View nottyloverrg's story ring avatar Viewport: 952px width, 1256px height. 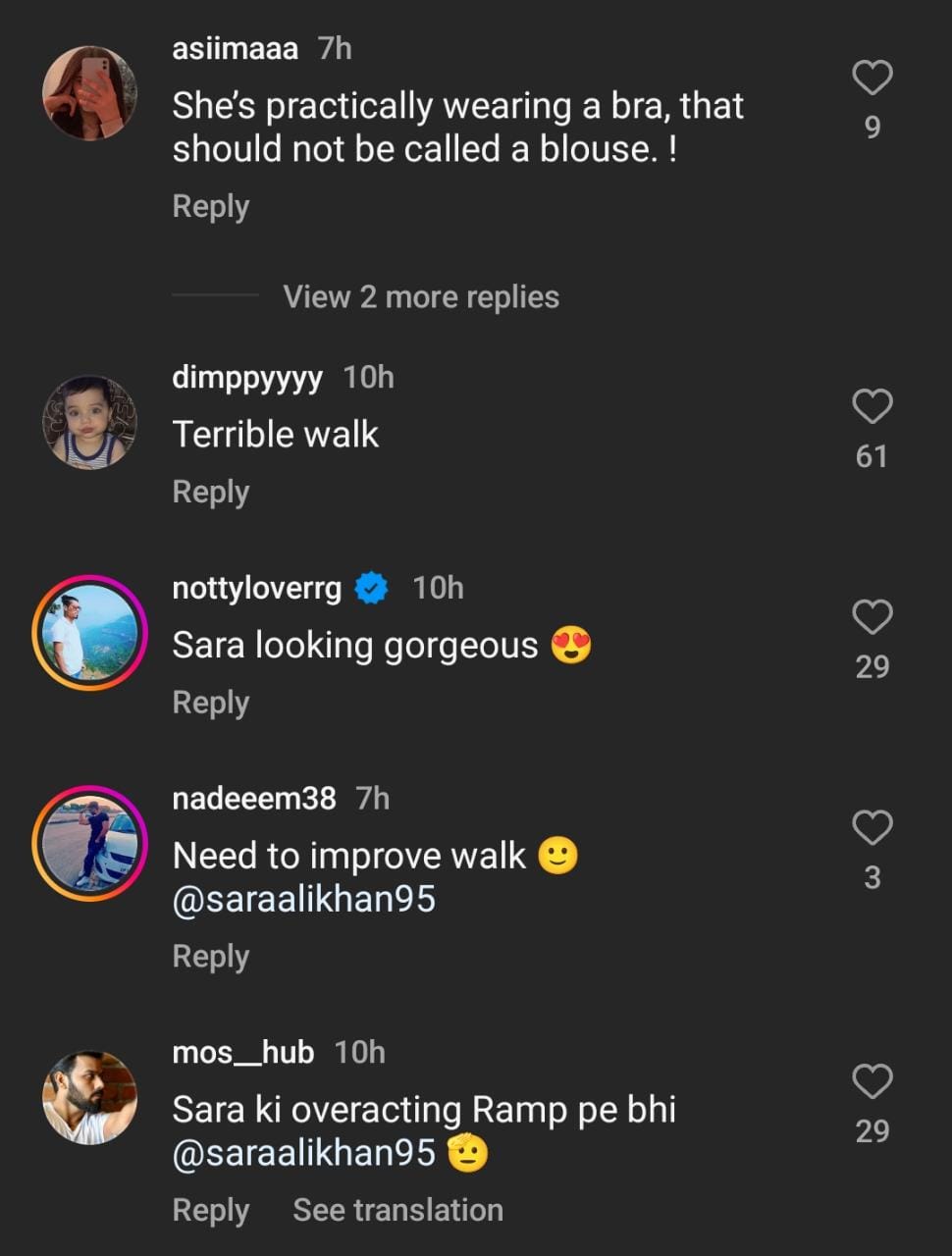coord(89,633)
